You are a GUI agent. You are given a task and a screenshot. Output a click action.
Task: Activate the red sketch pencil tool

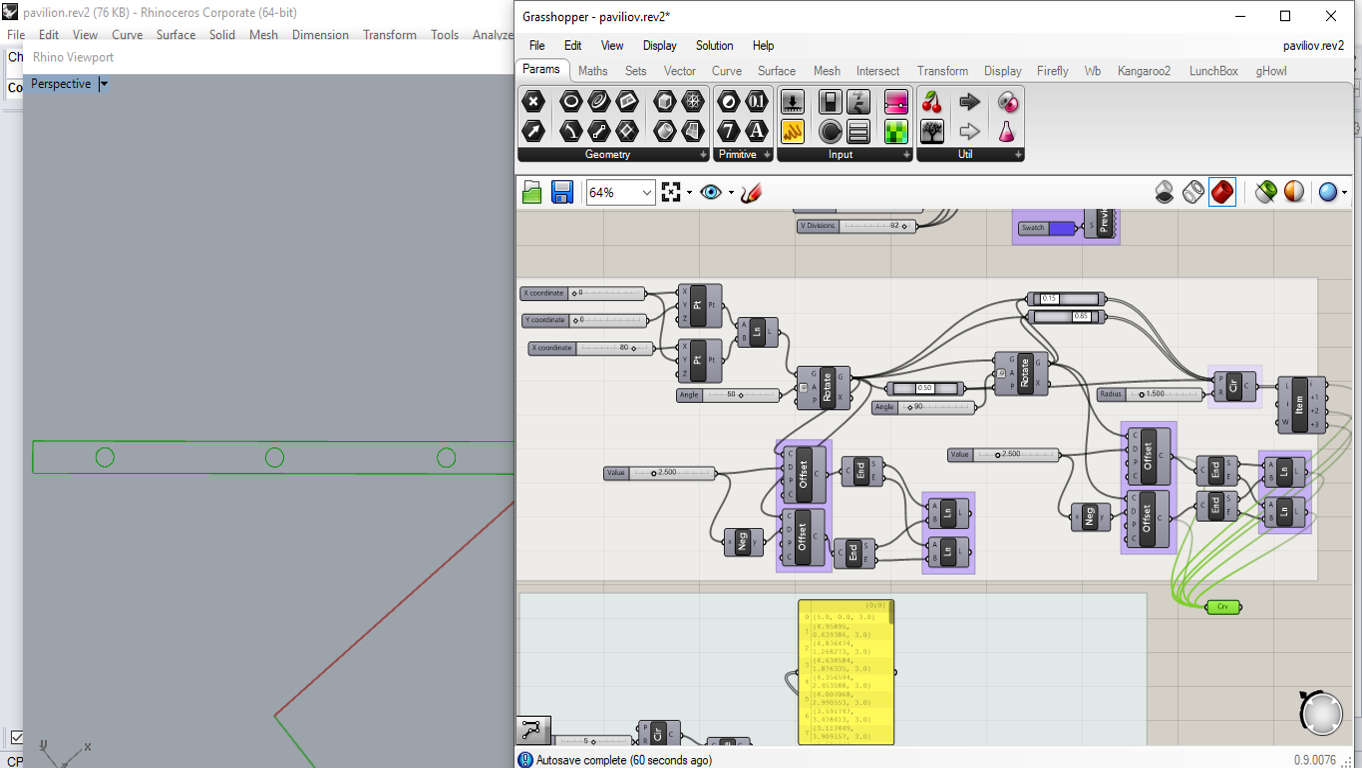pos(752,192)
